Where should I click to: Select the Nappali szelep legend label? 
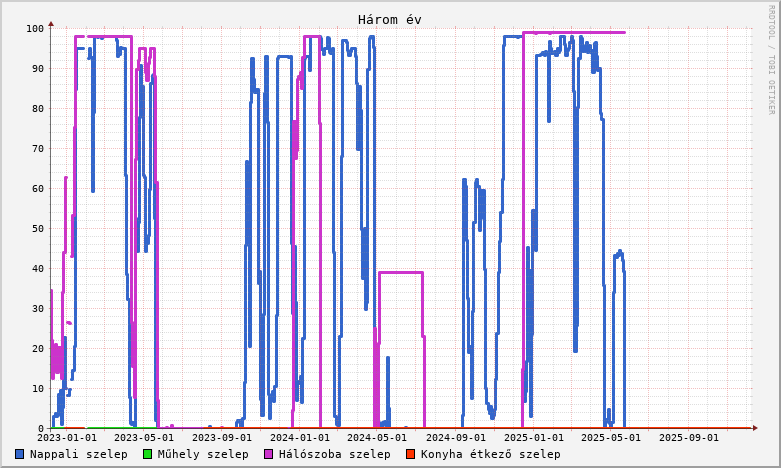tap(78, 454)
